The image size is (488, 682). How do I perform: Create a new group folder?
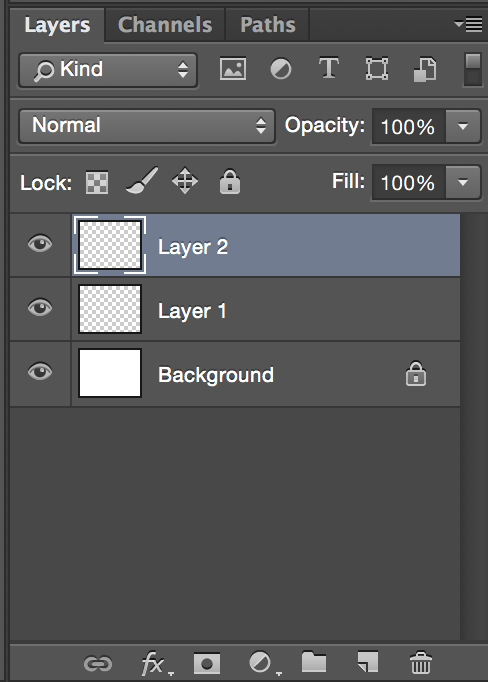click(x=314, y=662)
